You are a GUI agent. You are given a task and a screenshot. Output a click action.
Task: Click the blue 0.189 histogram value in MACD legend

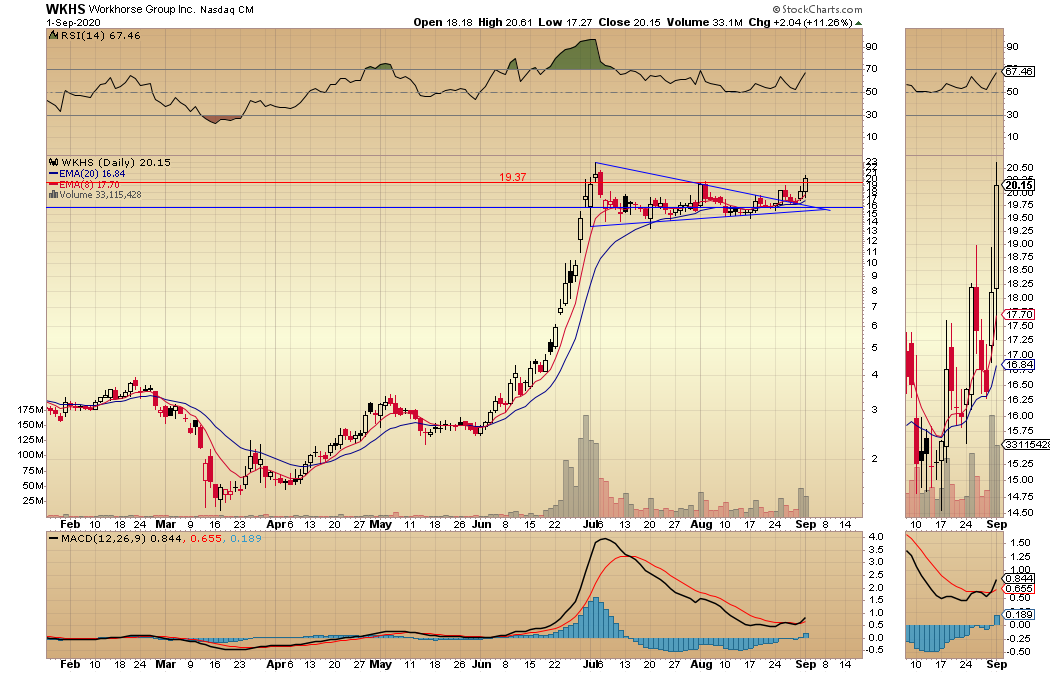[246, 538]
